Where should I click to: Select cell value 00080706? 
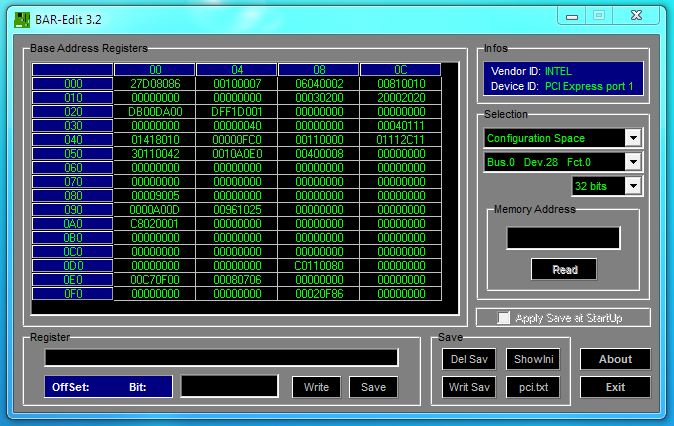[236, 280]
